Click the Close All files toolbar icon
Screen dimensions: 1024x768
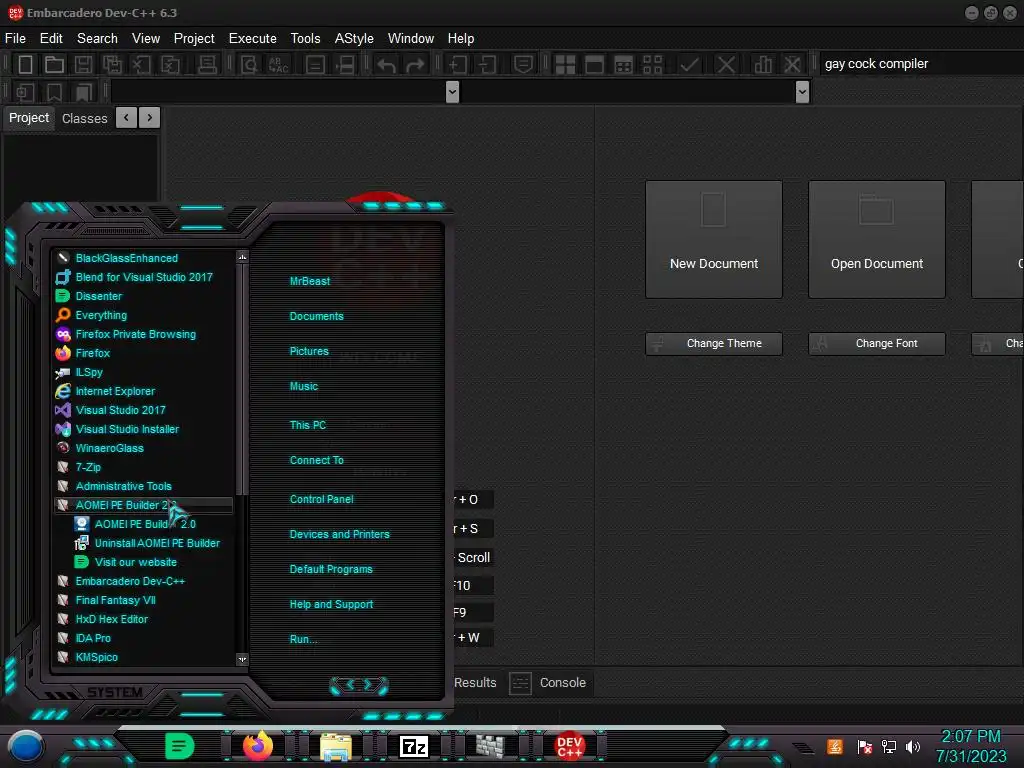coord(171,64)
